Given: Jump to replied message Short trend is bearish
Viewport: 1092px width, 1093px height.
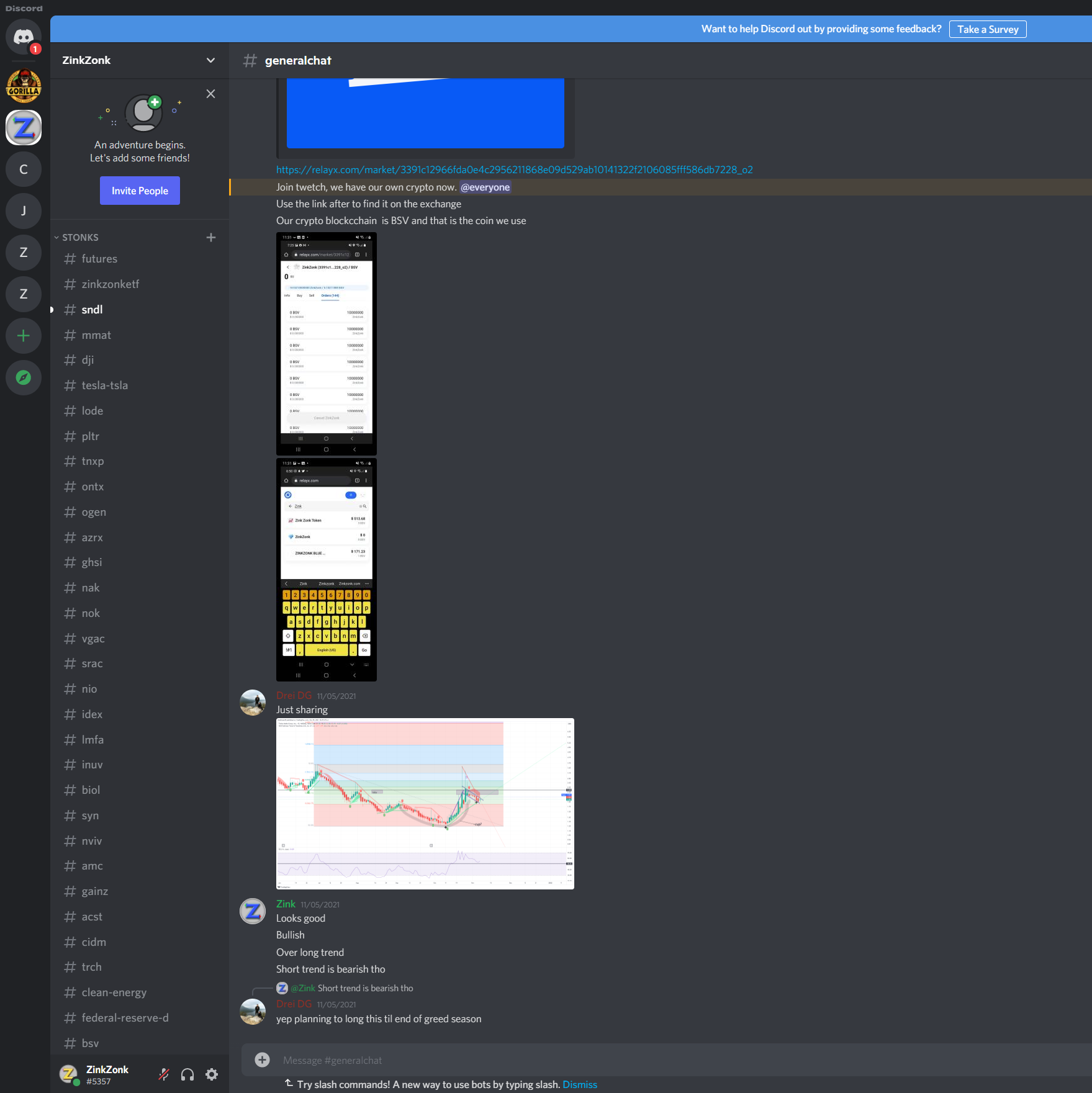Looking at the screenshot, I should point(365,988).
